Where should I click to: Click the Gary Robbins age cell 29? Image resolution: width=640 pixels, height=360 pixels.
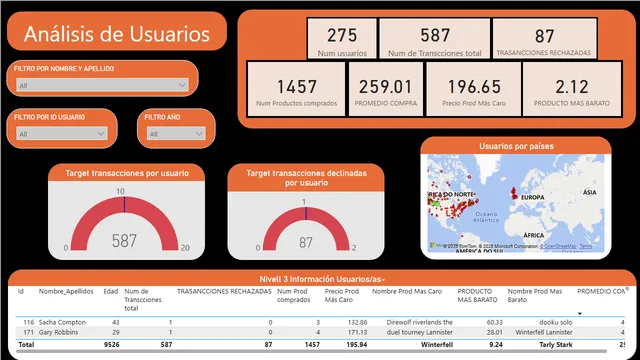[x=116, y=332]
